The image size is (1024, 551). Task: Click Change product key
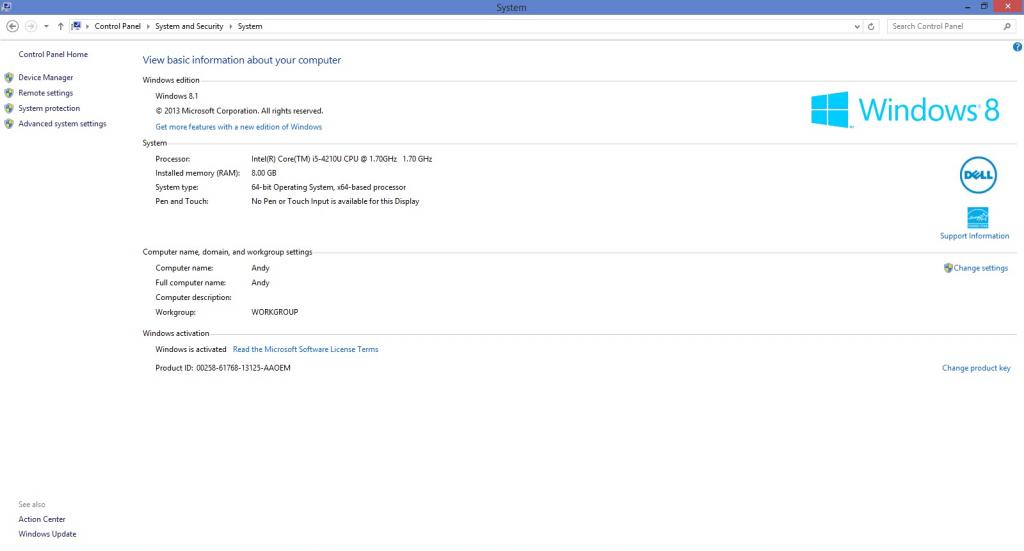pyautogui.click(x=976, y=368)
